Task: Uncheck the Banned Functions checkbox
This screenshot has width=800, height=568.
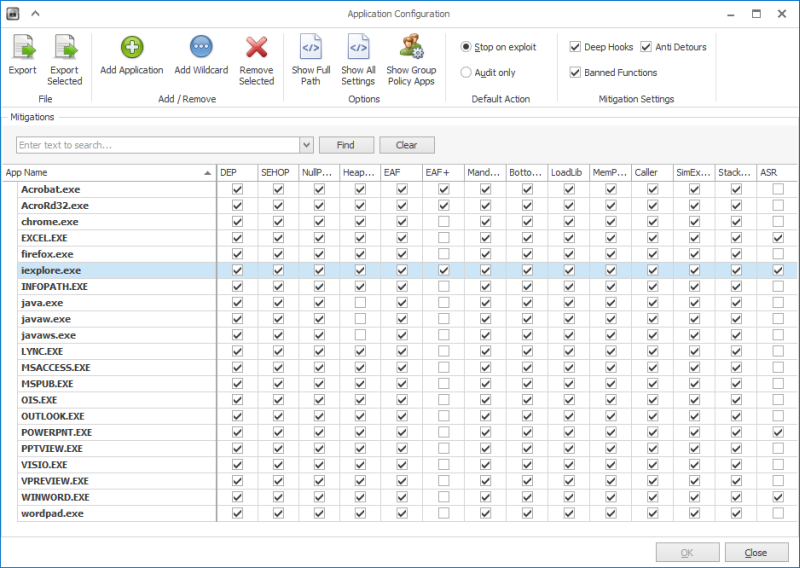Action: (x=575, y=73)
